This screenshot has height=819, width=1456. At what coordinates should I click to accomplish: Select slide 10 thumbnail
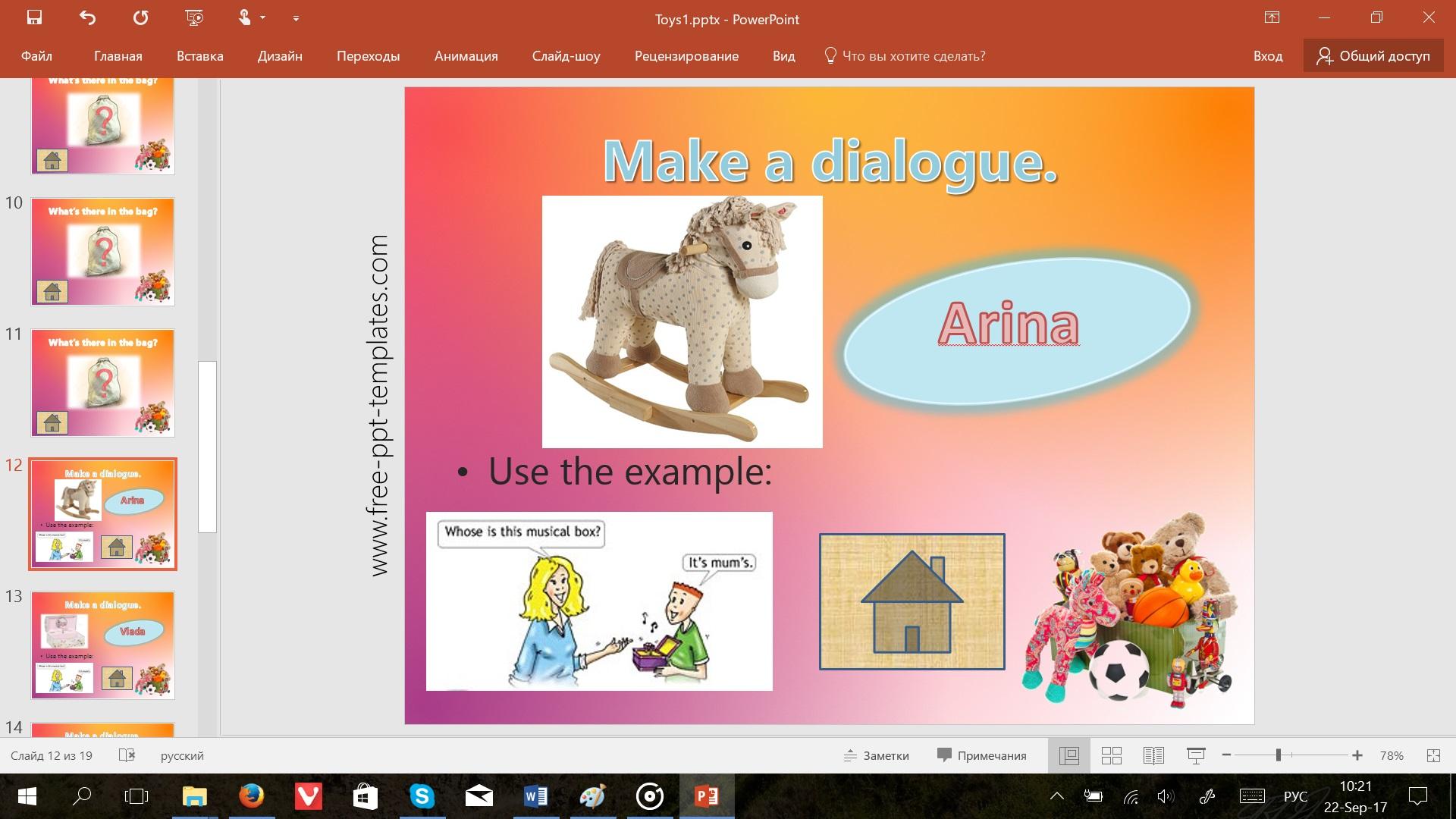[x=103, y=252]
